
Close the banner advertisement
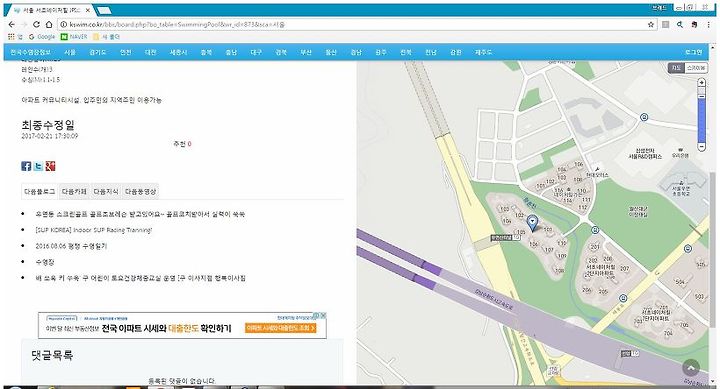point(323,316)
